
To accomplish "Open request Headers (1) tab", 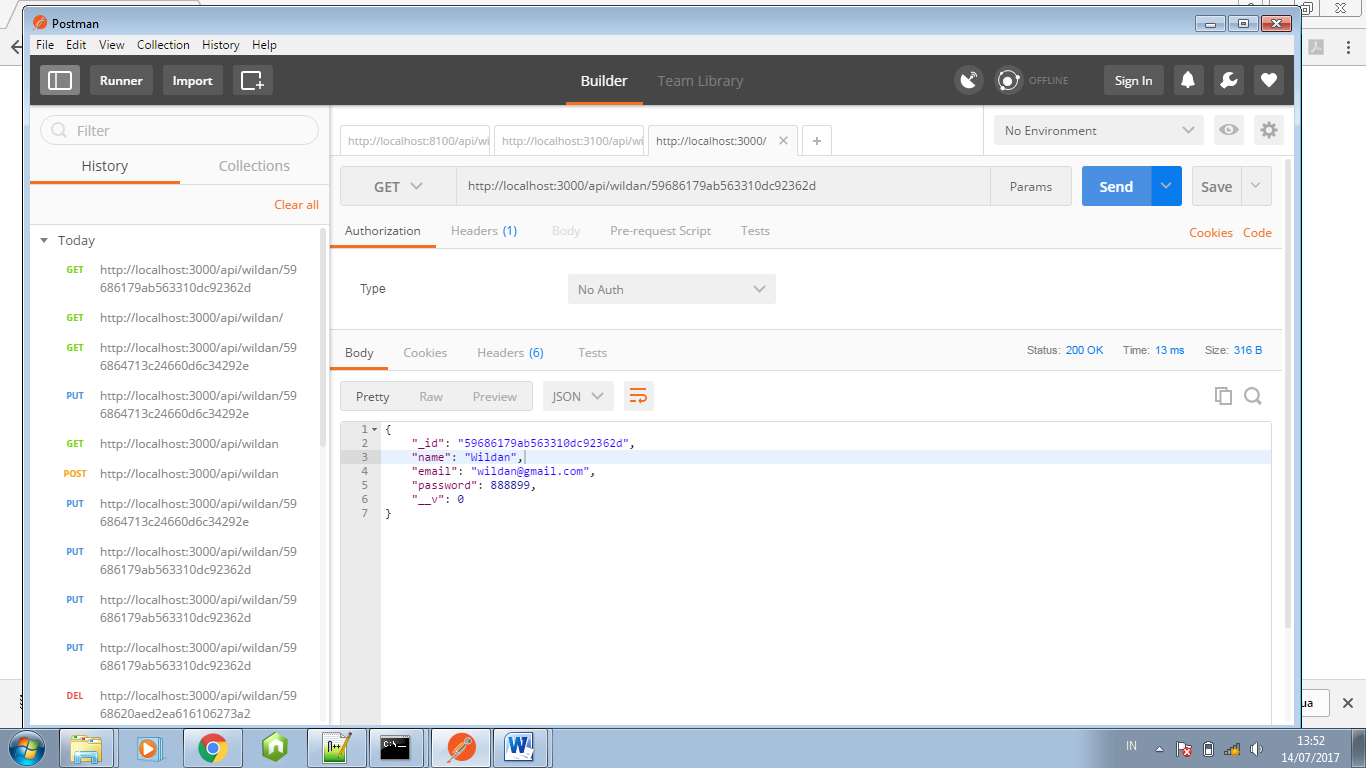I will point(484,231).
